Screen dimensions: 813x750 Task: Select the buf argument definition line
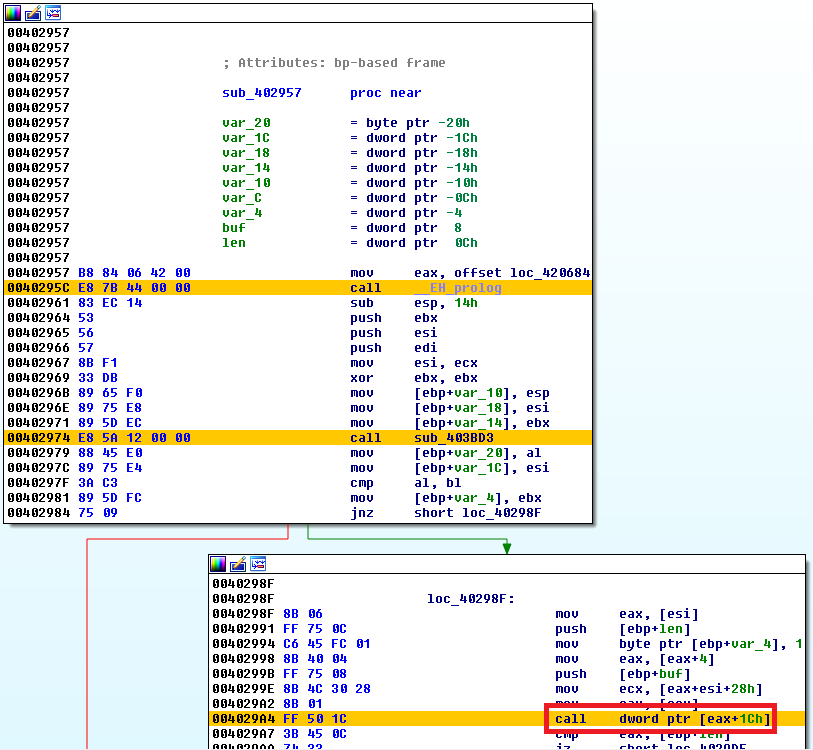click(x=234, y=228)
